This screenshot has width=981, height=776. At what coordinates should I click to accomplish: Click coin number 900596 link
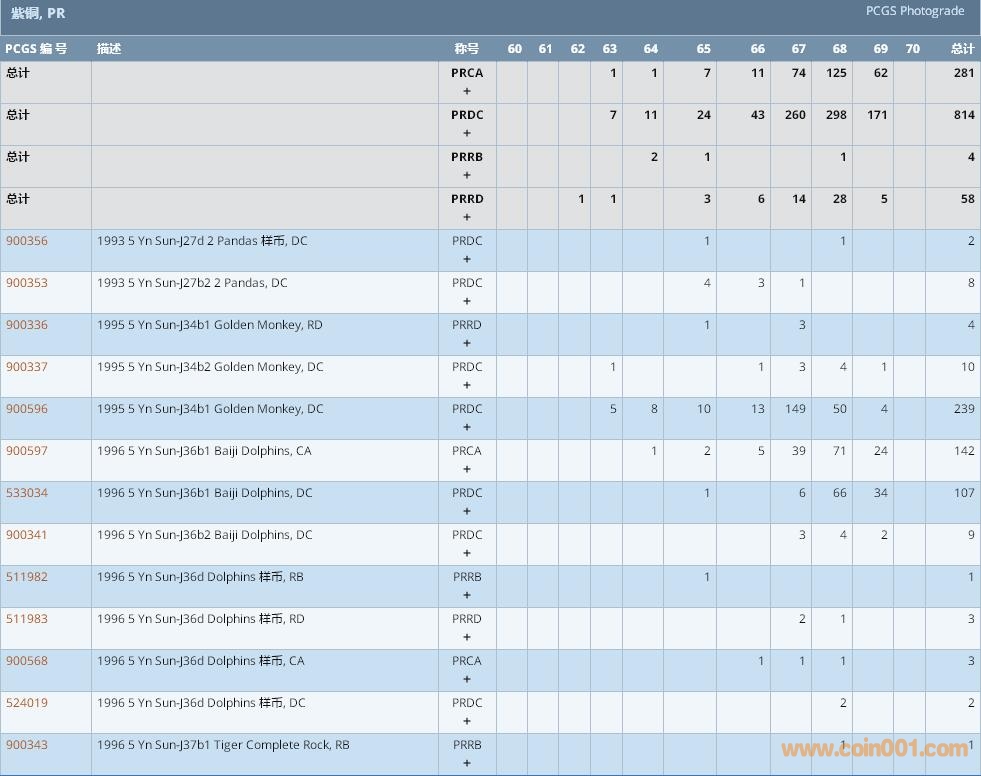tap(27, 409)
